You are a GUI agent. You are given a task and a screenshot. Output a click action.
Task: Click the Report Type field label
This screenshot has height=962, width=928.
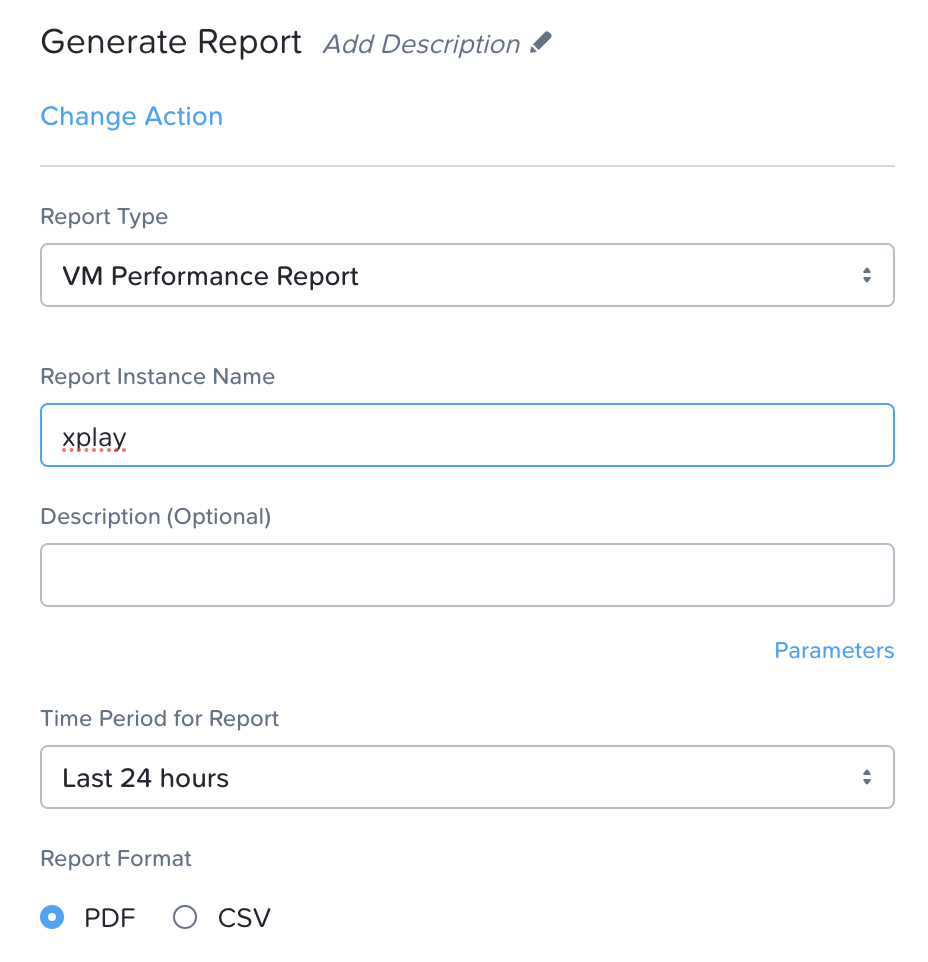[x=104, y=217]
